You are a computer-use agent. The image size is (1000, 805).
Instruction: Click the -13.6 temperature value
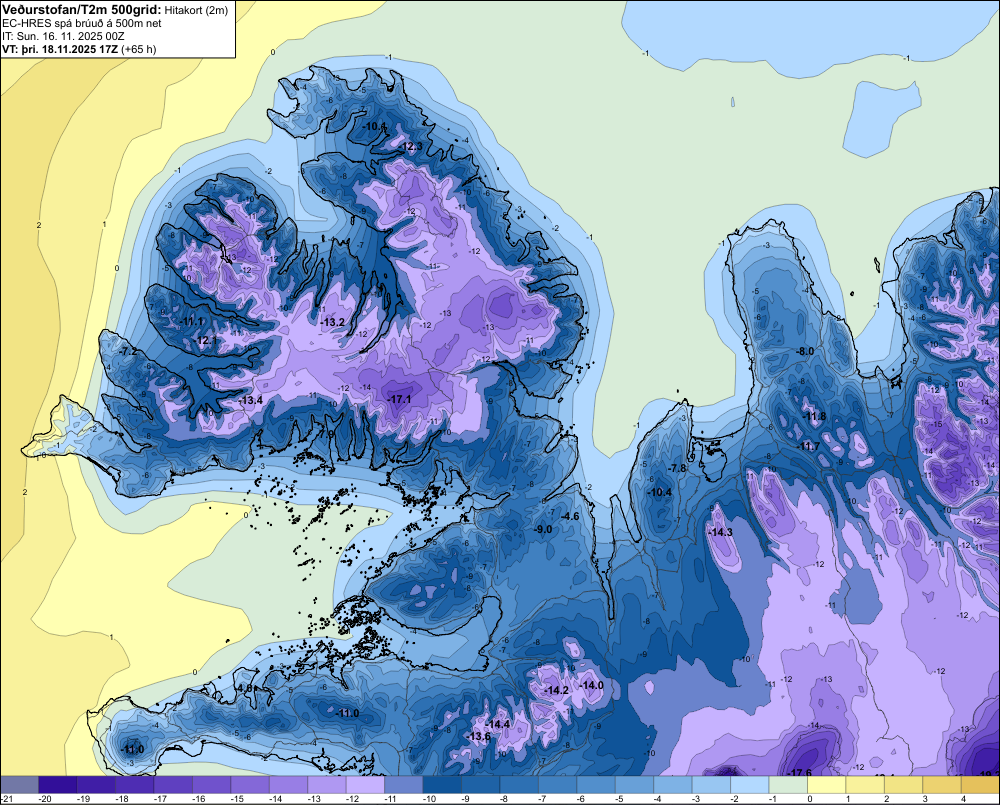pyautogui.click(x=479, y=737)
